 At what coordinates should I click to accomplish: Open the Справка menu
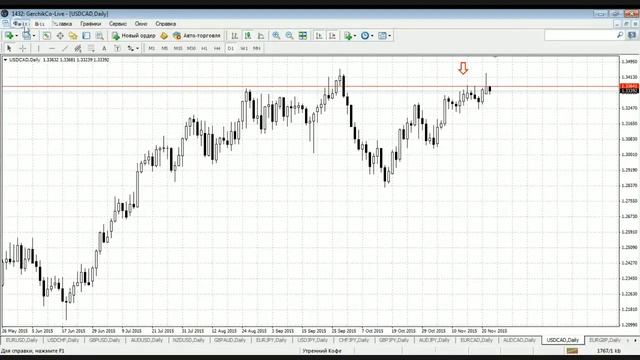165,24
